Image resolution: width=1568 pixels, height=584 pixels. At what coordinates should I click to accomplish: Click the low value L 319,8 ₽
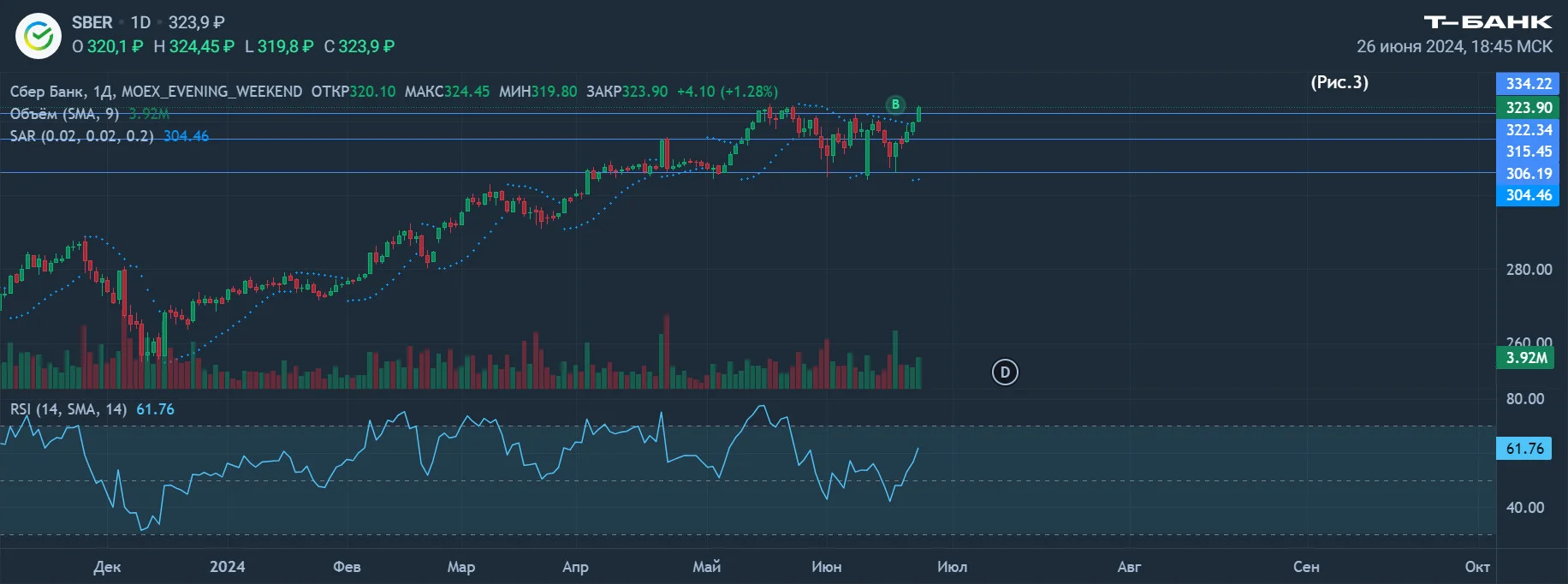(279, 46)
